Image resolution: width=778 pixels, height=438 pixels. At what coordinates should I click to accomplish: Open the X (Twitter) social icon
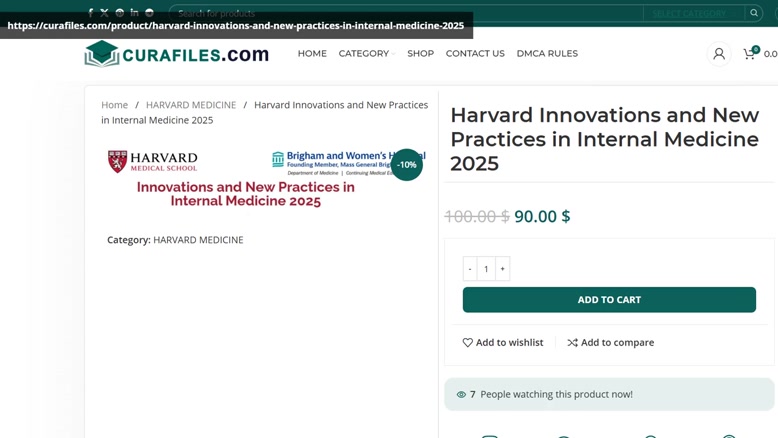(x=104, y=12)
